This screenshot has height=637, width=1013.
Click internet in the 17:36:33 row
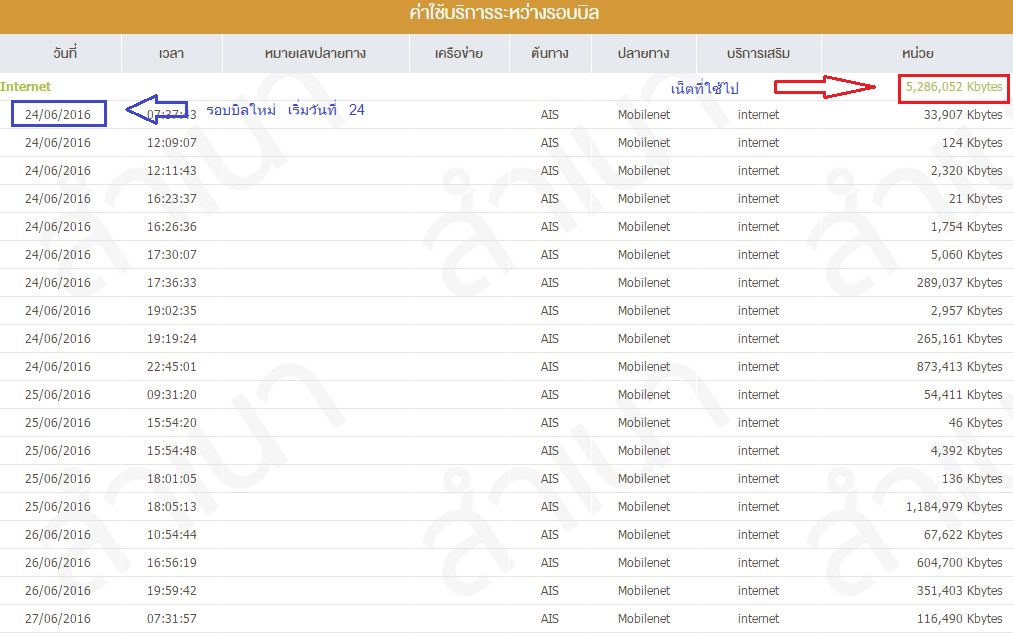tap(758, 282)
